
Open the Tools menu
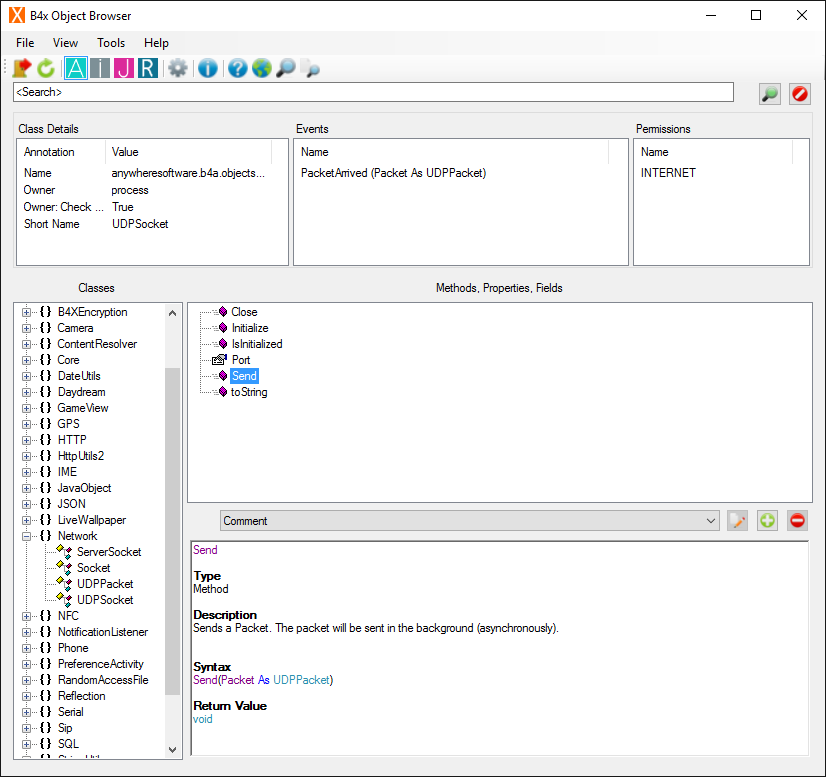111,43
